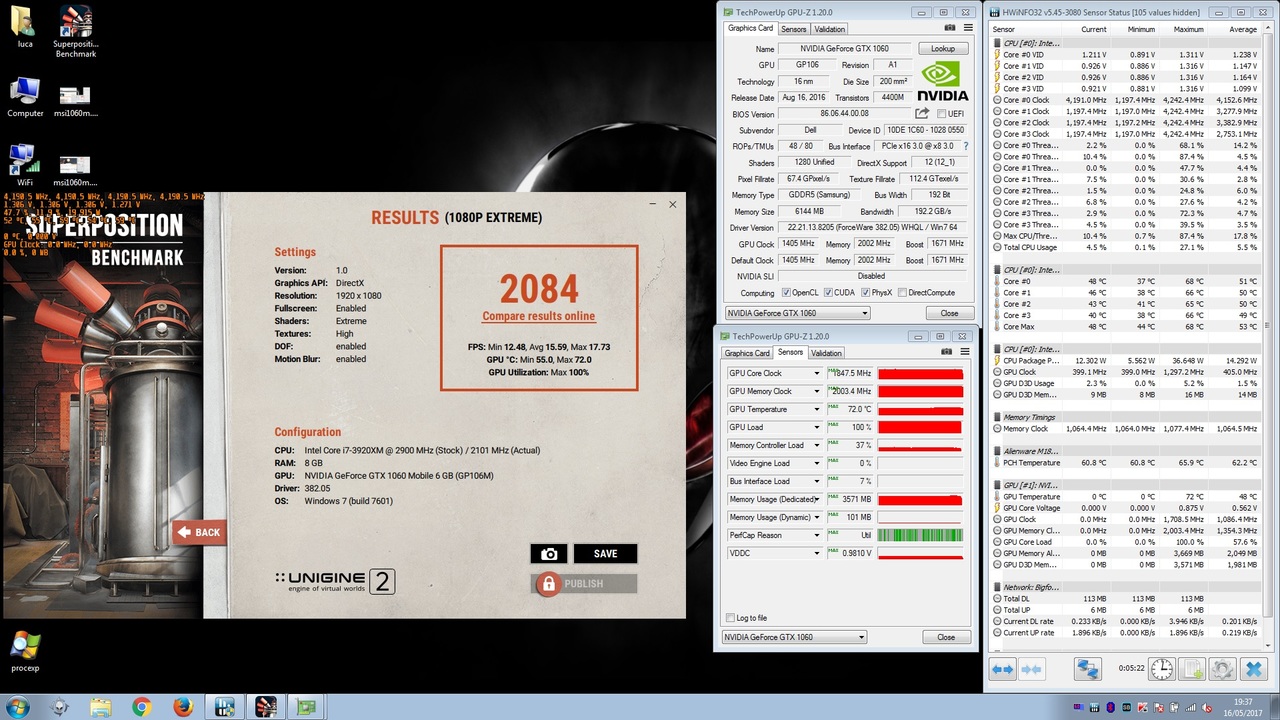
Task: Open luca user folder desktop icon
Action: [x=25, y=28]
